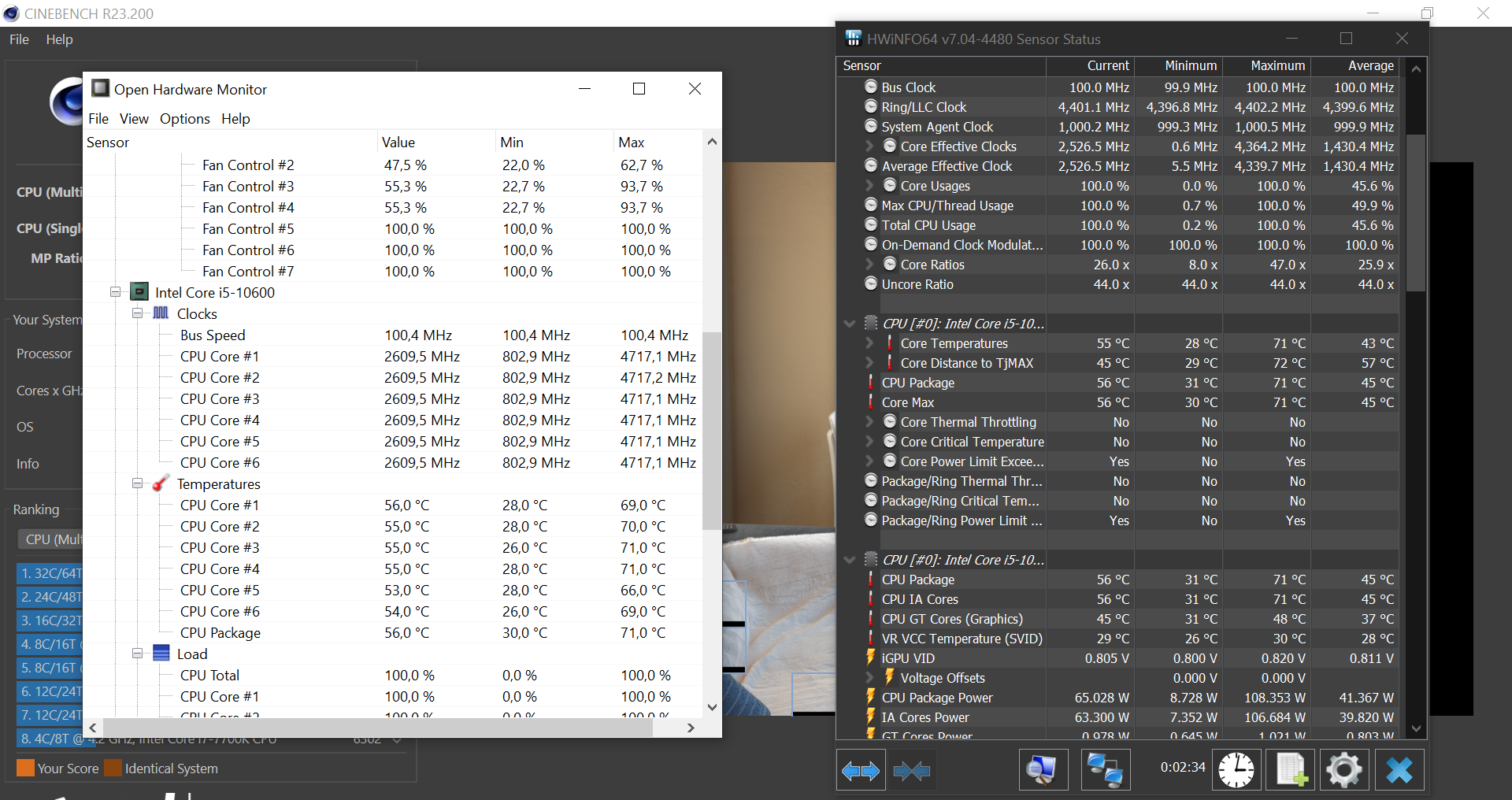Click the first CPU Package thermometer icon
Viewport: 1512px width, 800px height.
tap(870, 382)
